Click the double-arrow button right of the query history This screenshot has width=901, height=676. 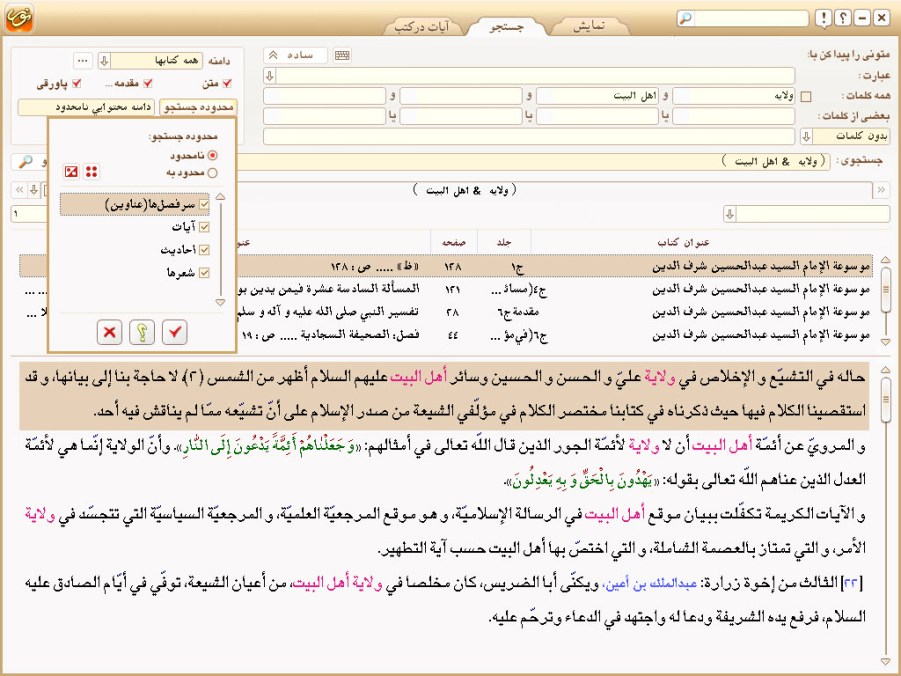pyautogui.click(x=881, y=190)
